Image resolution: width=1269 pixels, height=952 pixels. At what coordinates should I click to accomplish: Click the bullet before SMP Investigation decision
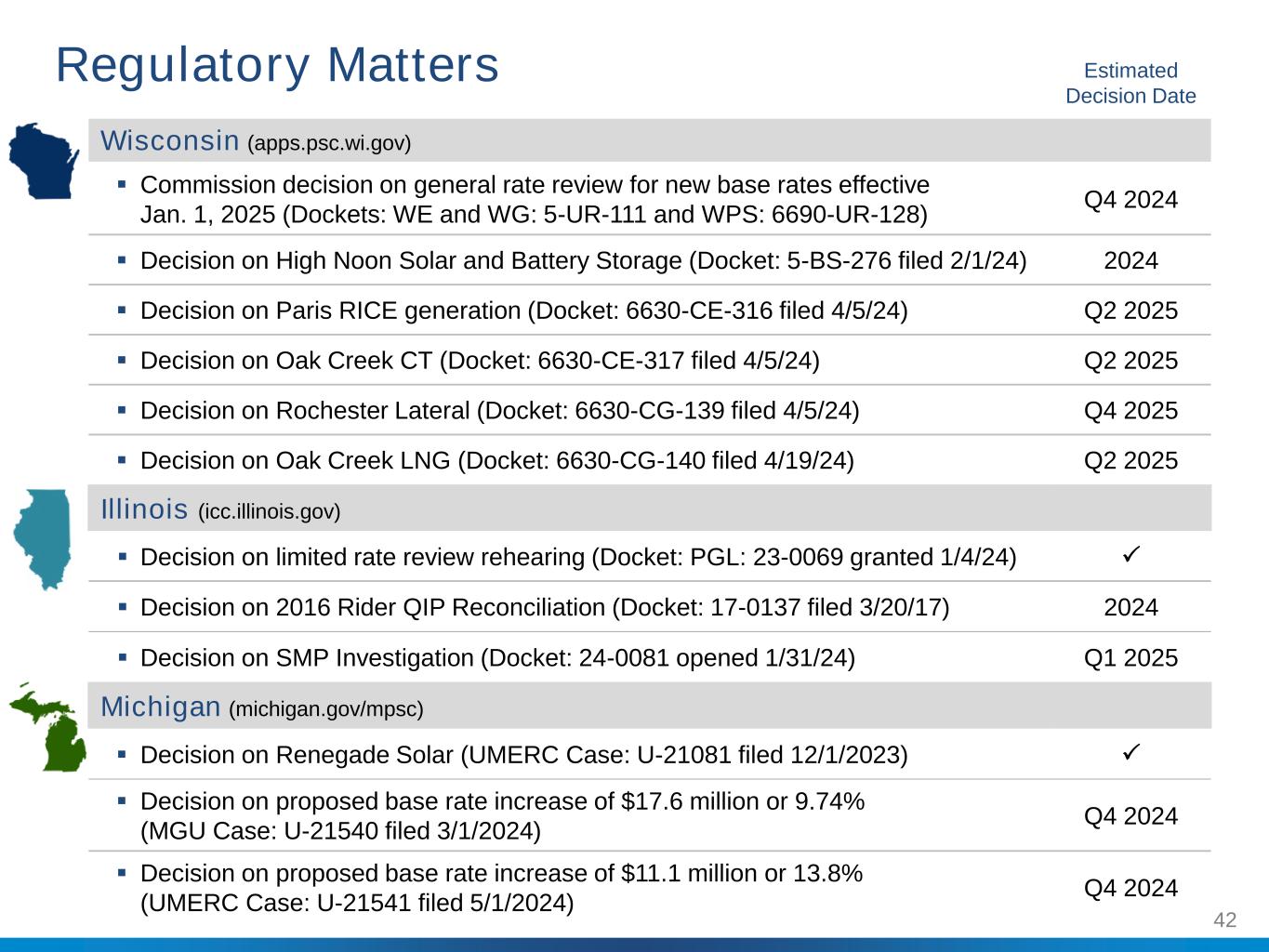pyautogui.click(x=122, y=657)
